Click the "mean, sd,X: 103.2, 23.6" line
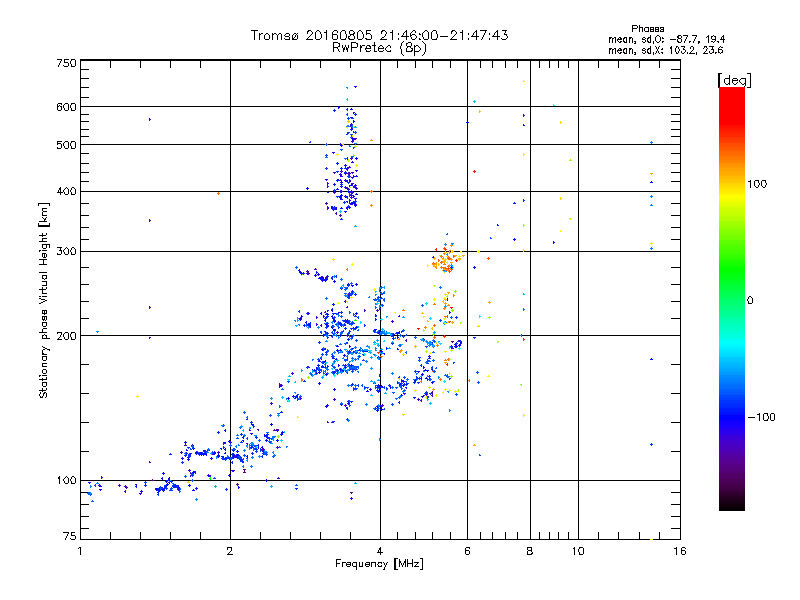Screen dimensions: 800x600 tap(665, 50)
